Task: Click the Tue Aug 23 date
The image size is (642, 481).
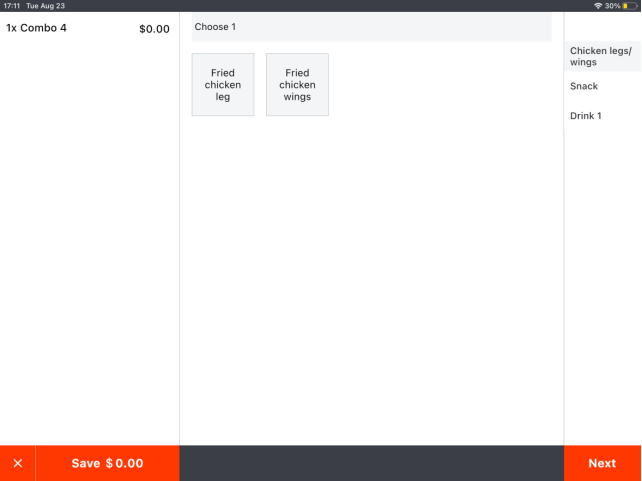Action: click(x=45, y=6)
